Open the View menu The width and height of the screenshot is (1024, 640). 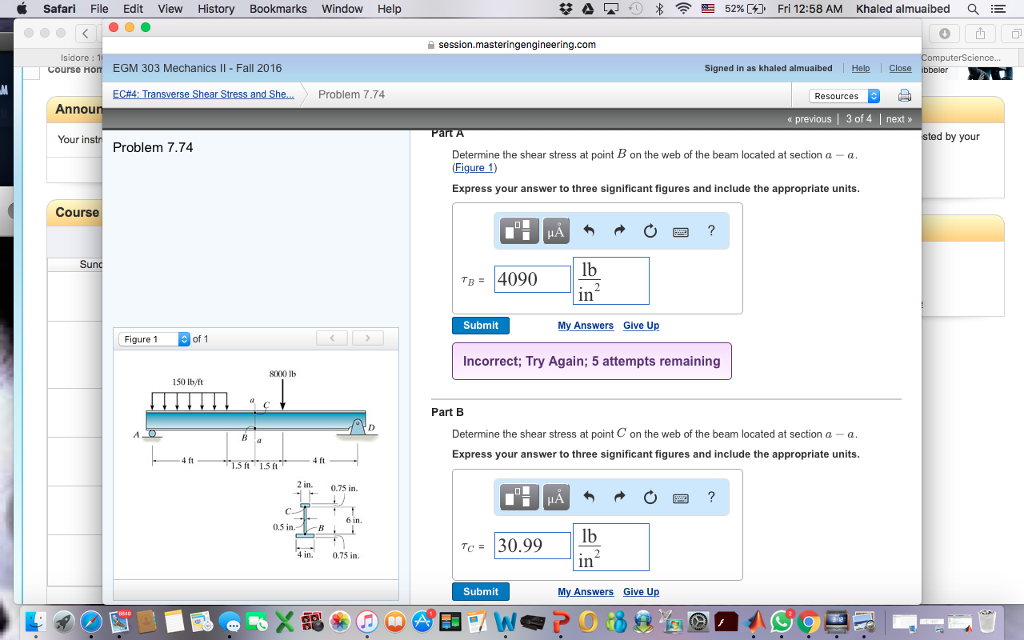[x=170, y=9]
